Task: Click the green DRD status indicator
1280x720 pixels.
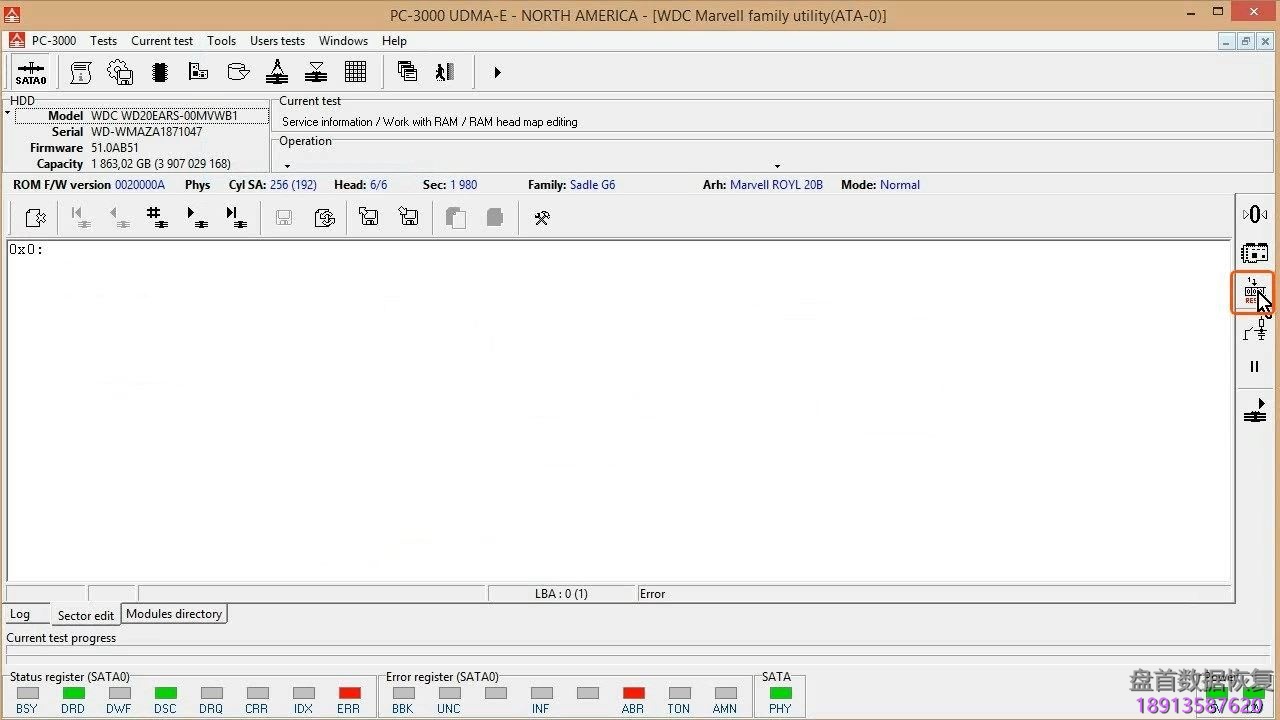Action: (x=73, y=693)
